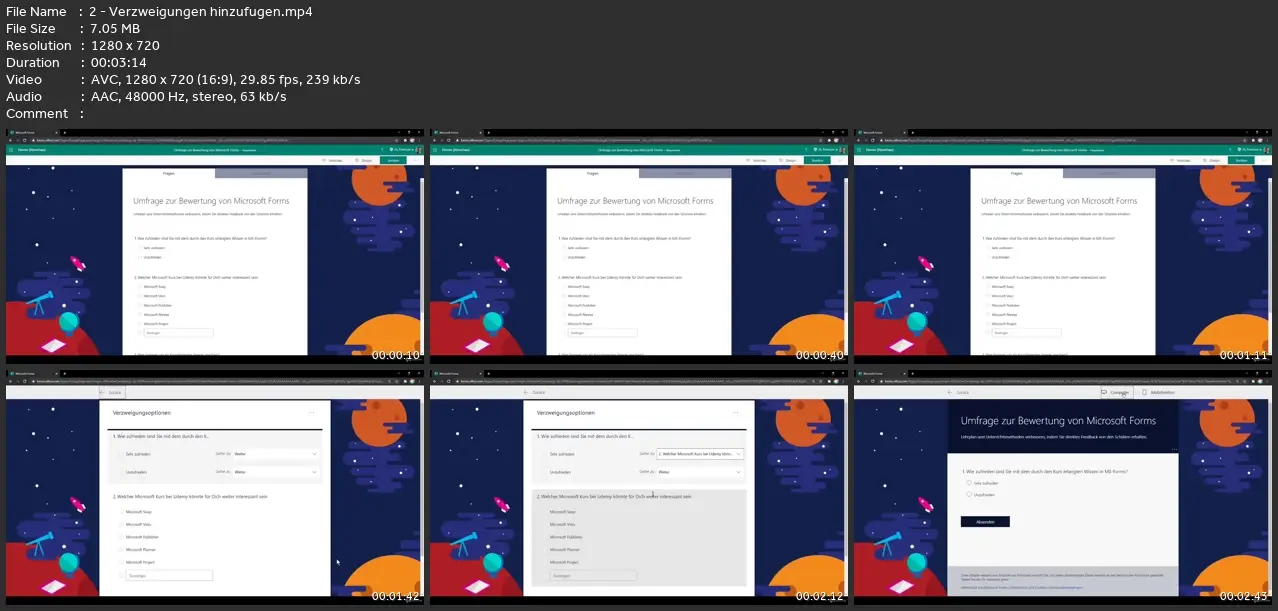Select Unzufrieden radio in 00:00:10 frame
This screenshot has width=1278, height=611.
click(140, 257)
